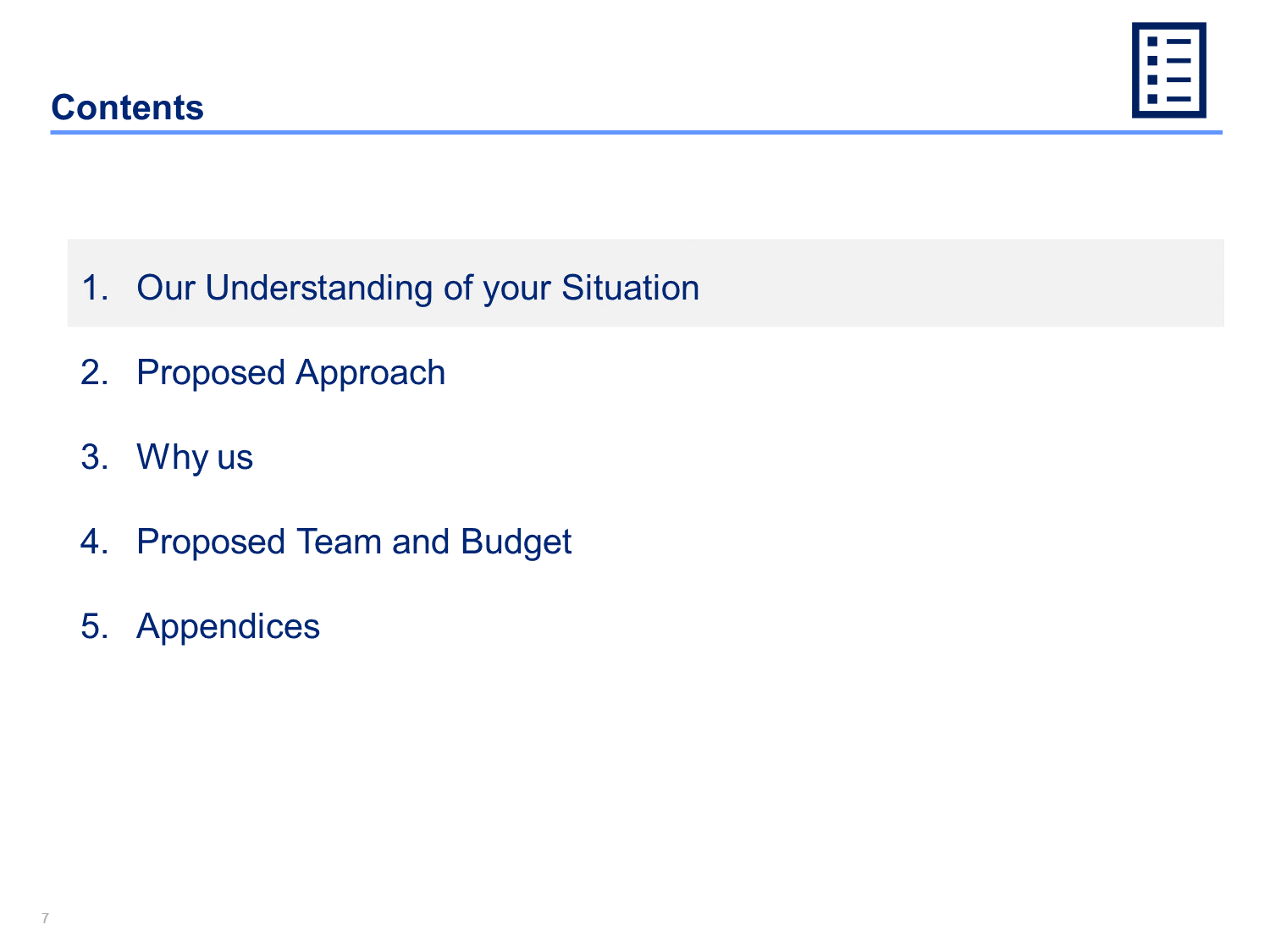Click the list number 2.
Screen dimensions: 1270x952
click(95, 372)
